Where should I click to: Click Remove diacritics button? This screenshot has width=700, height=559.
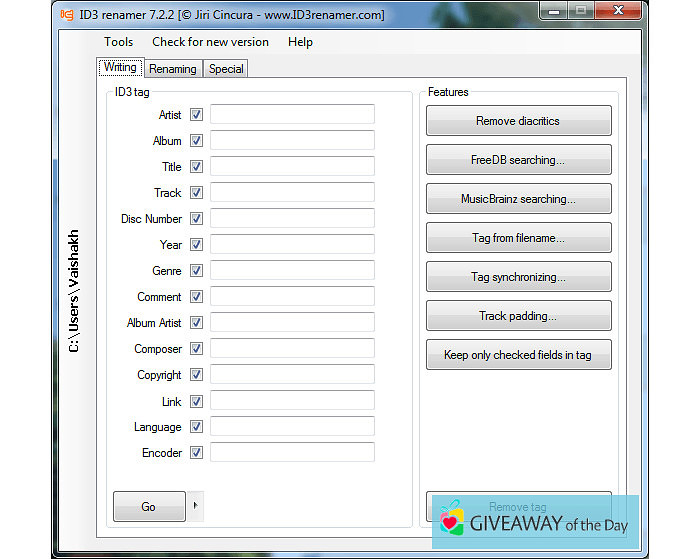[x=518, y=121]
